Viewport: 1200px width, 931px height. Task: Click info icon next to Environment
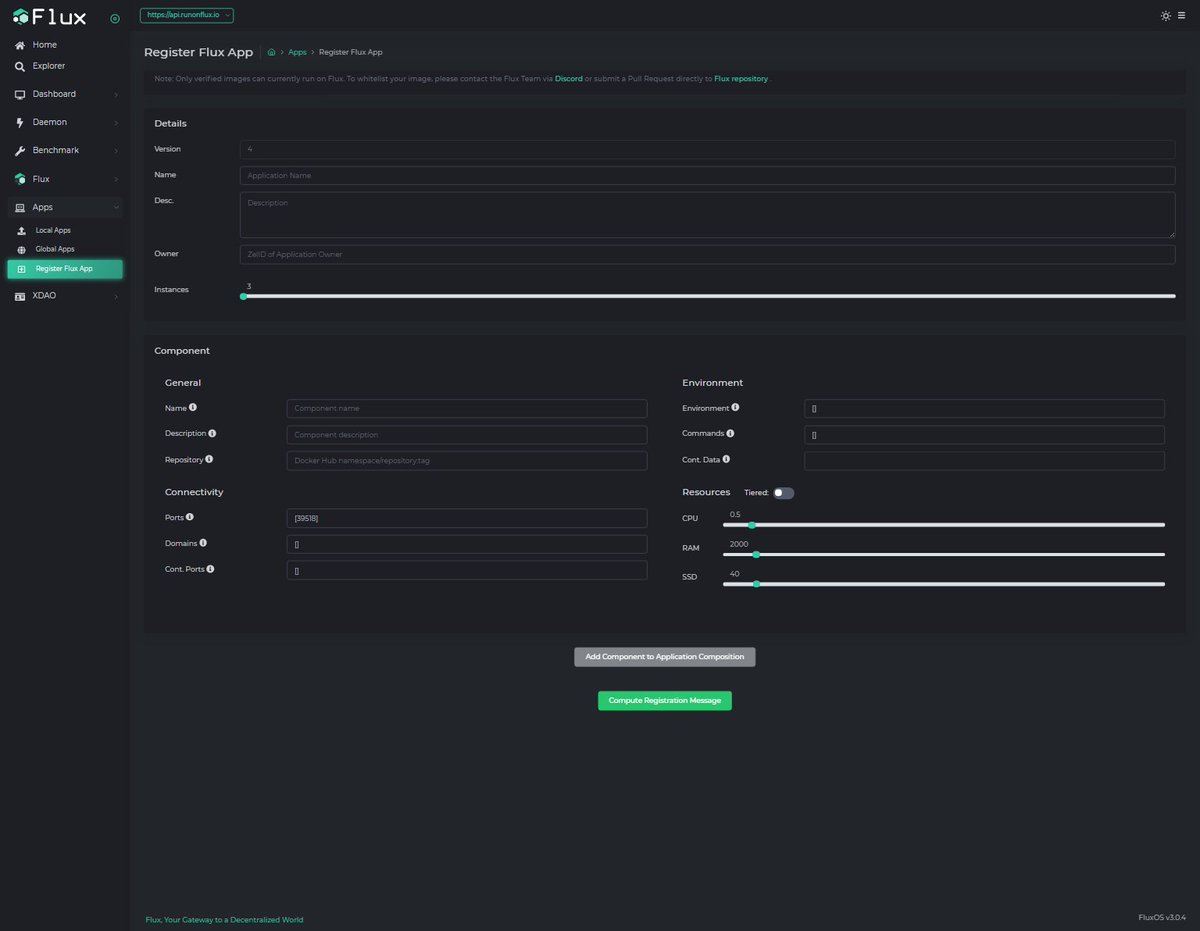[736, 407]
